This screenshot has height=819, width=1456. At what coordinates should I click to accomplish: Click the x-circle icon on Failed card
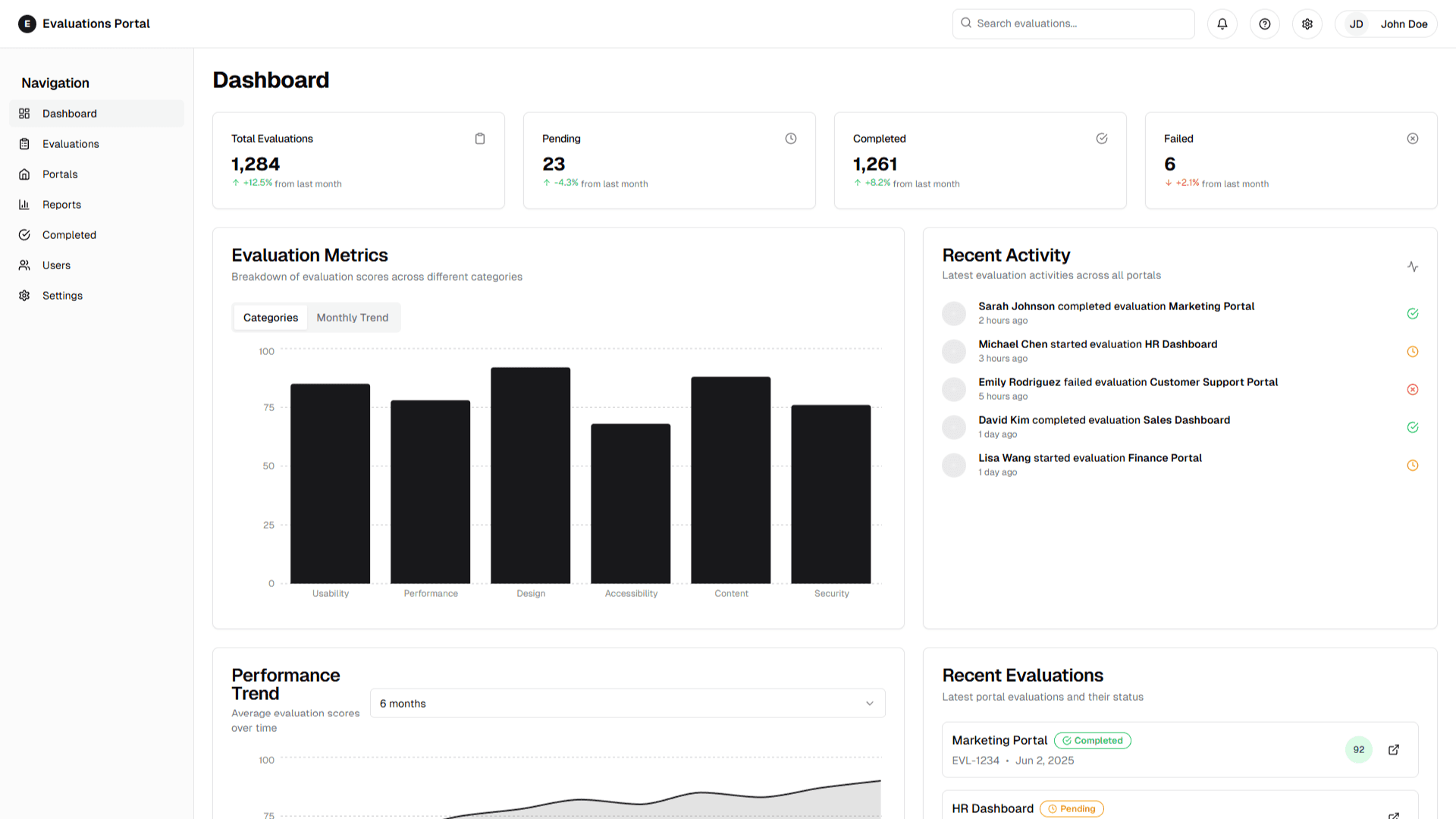(x=1413, y=139)
